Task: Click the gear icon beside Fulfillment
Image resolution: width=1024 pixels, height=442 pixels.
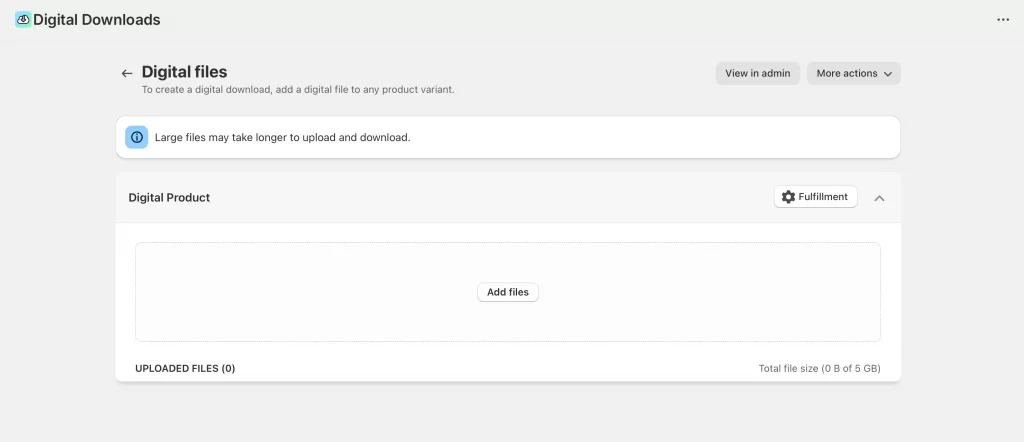Action: pos(788,197)
